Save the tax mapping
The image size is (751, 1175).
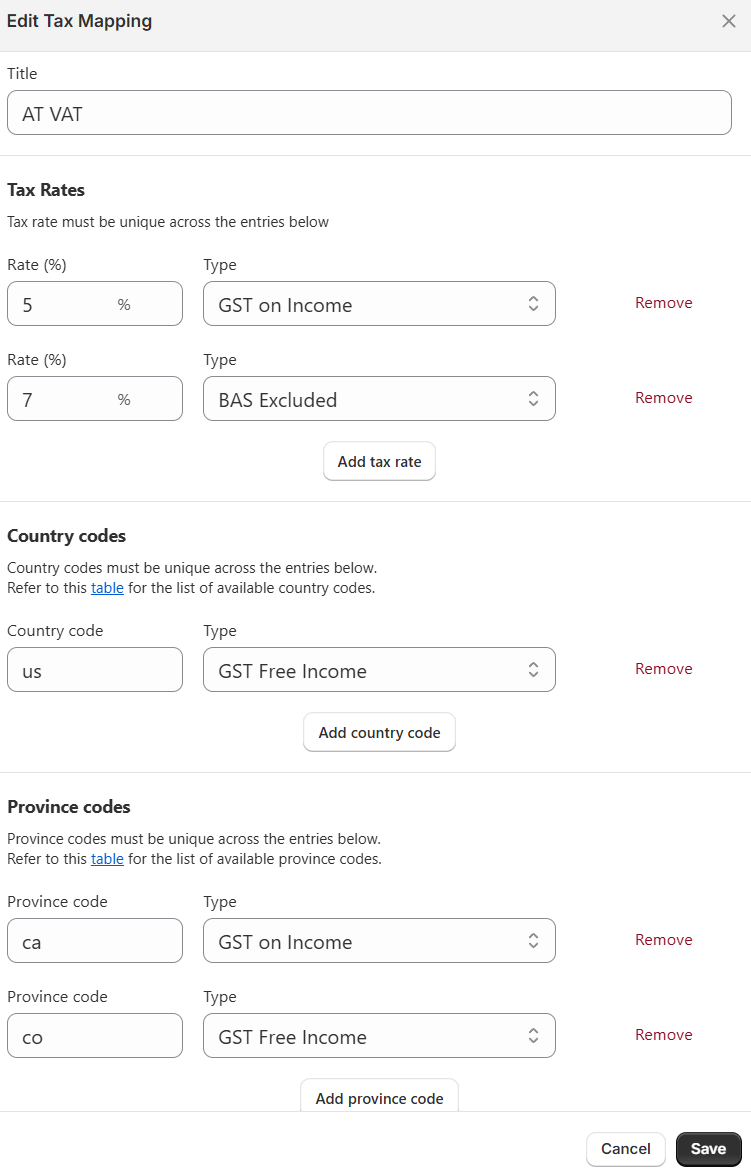pos(708,1149)
